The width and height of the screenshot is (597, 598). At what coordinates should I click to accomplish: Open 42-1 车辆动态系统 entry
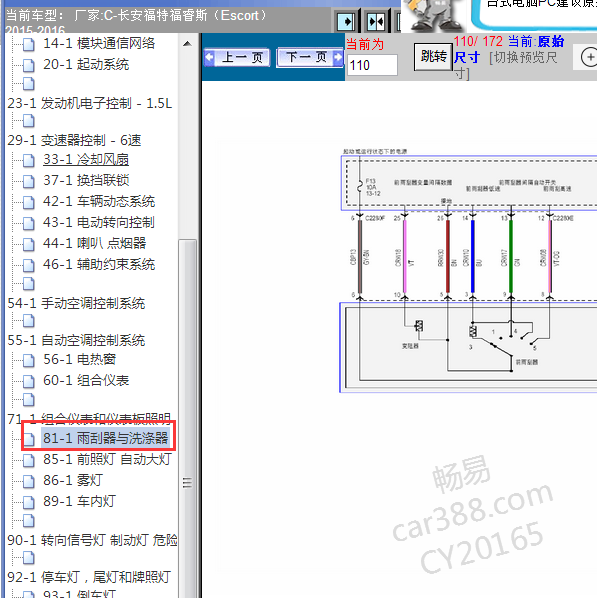tap(99, 201)
